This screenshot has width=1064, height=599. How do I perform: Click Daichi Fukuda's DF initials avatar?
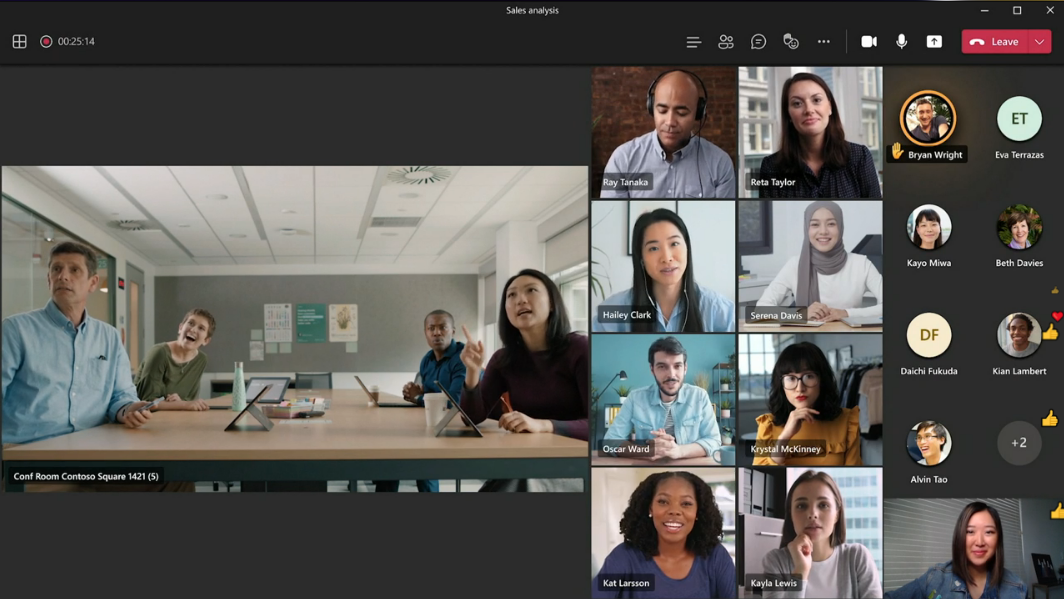click(x=928, y=334)
